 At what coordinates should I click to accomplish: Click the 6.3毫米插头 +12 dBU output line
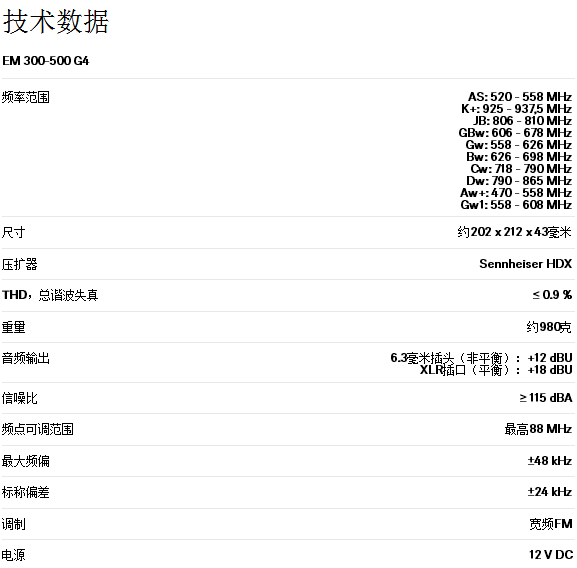tap(481, 358)
